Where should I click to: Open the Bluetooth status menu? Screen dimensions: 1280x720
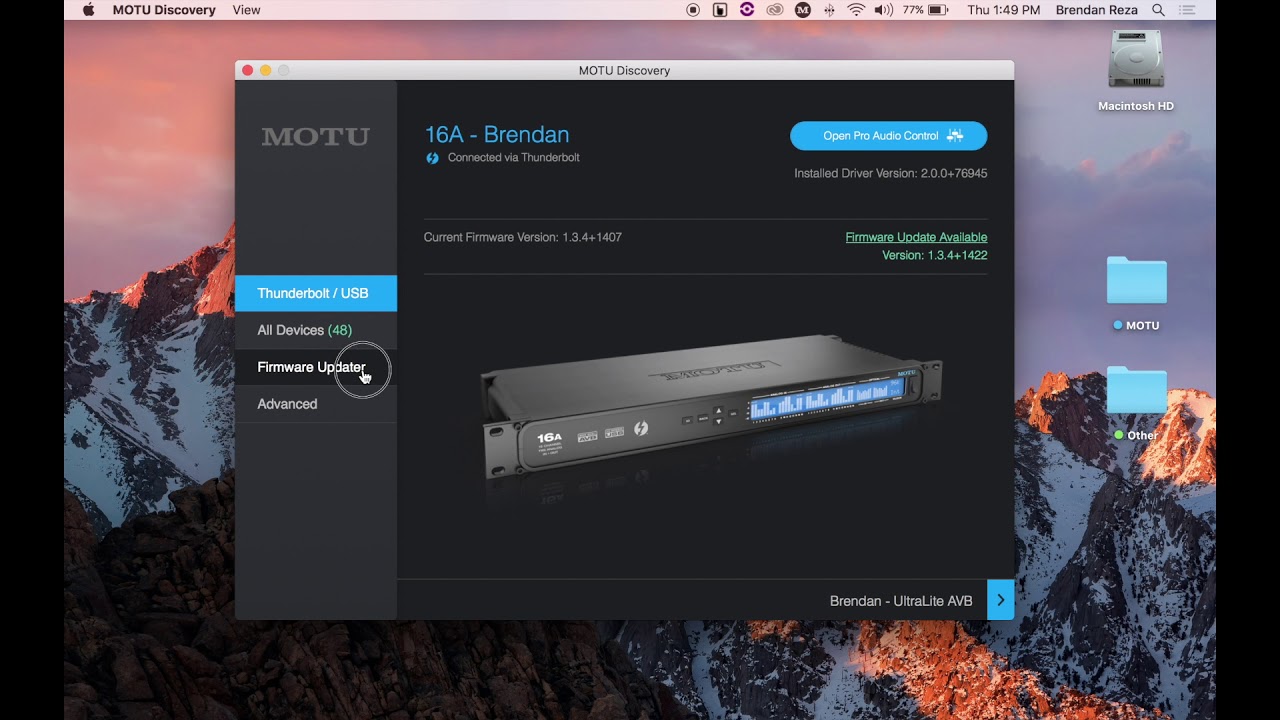coord(829,10)
